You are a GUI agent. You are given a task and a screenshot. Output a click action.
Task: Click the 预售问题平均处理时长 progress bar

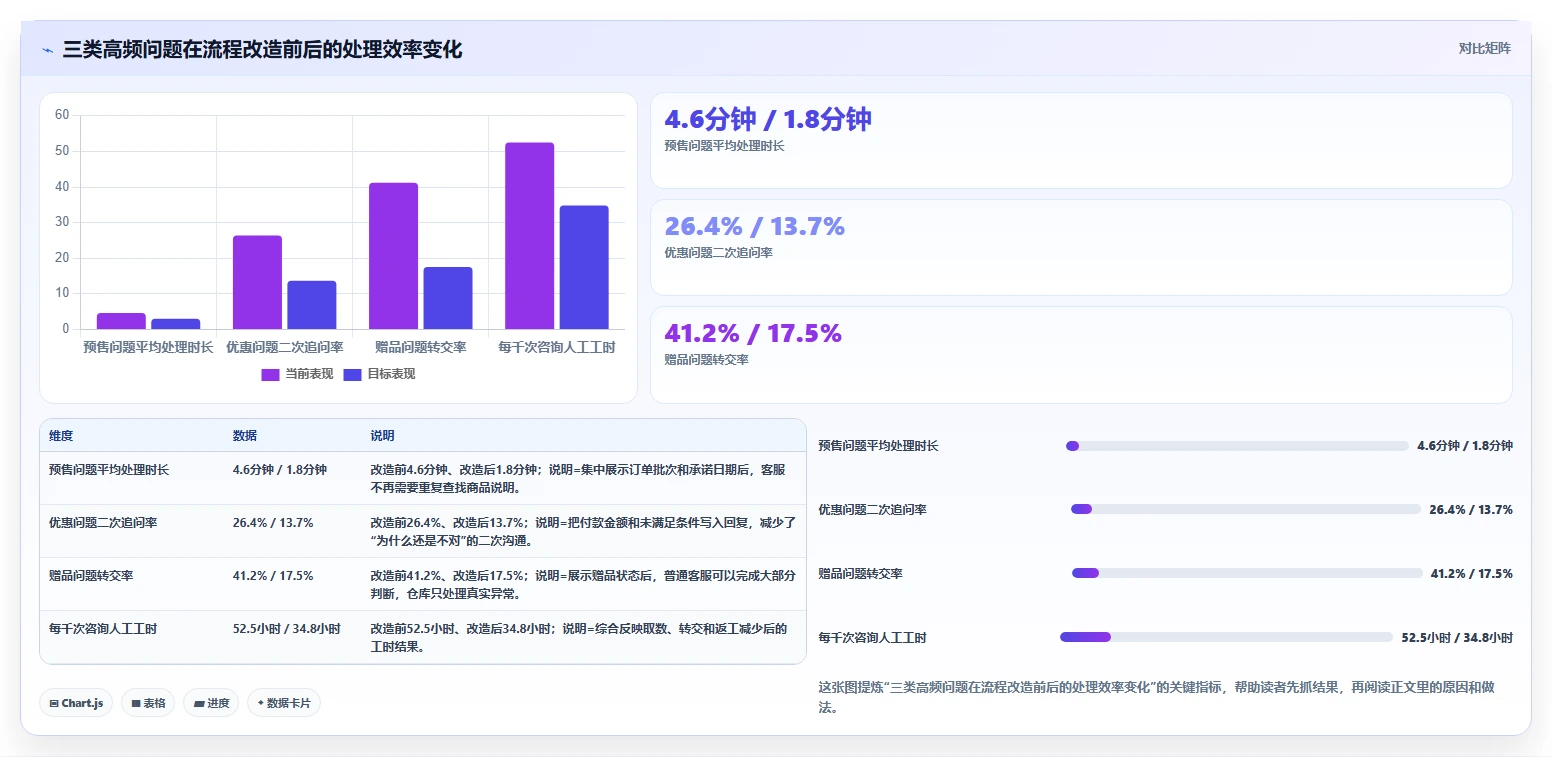[x=1237, y=446]
